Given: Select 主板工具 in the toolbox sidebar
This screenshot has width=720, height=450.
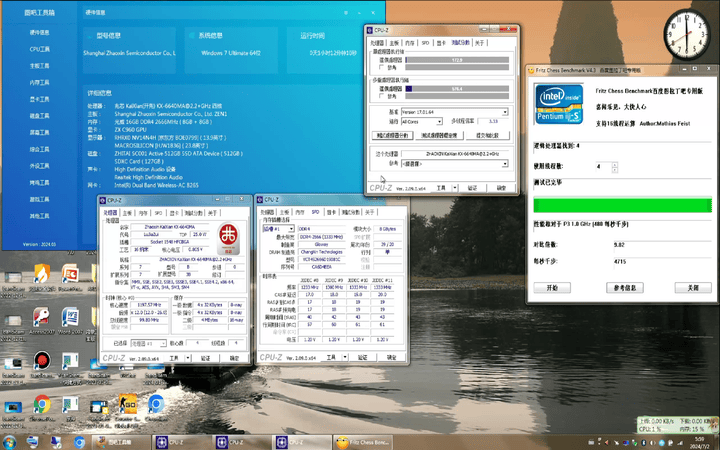Looking at the screenshot, I should point(40,66).
